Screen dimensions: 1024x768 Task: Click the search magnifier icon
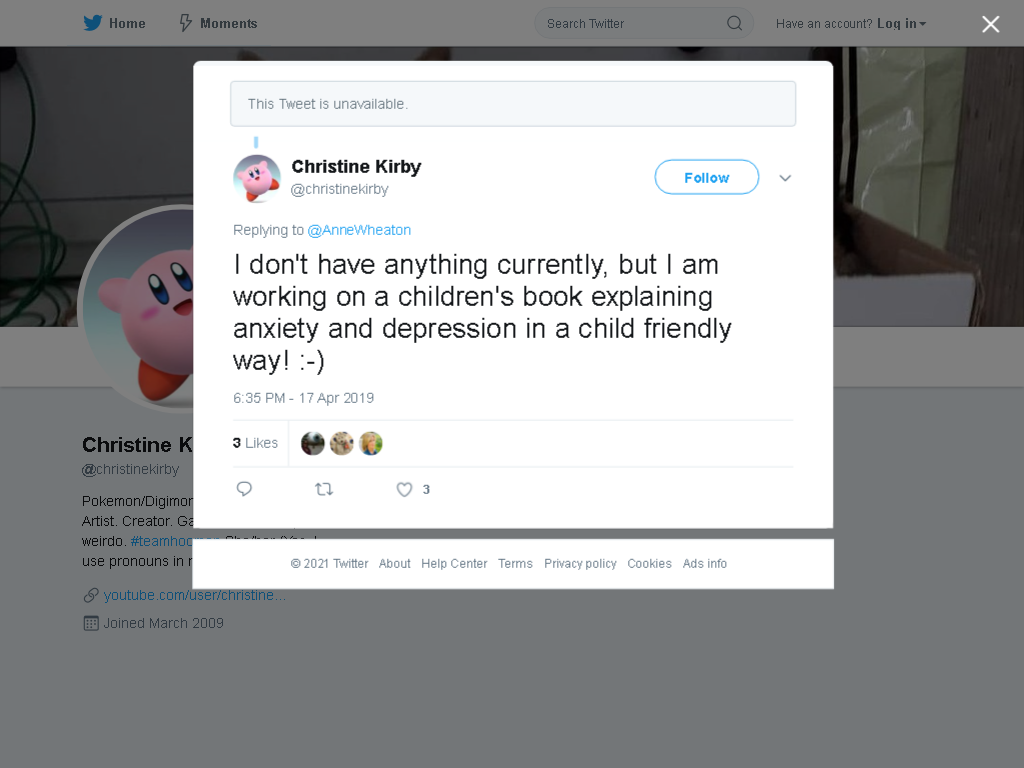(x=735, y=24)
